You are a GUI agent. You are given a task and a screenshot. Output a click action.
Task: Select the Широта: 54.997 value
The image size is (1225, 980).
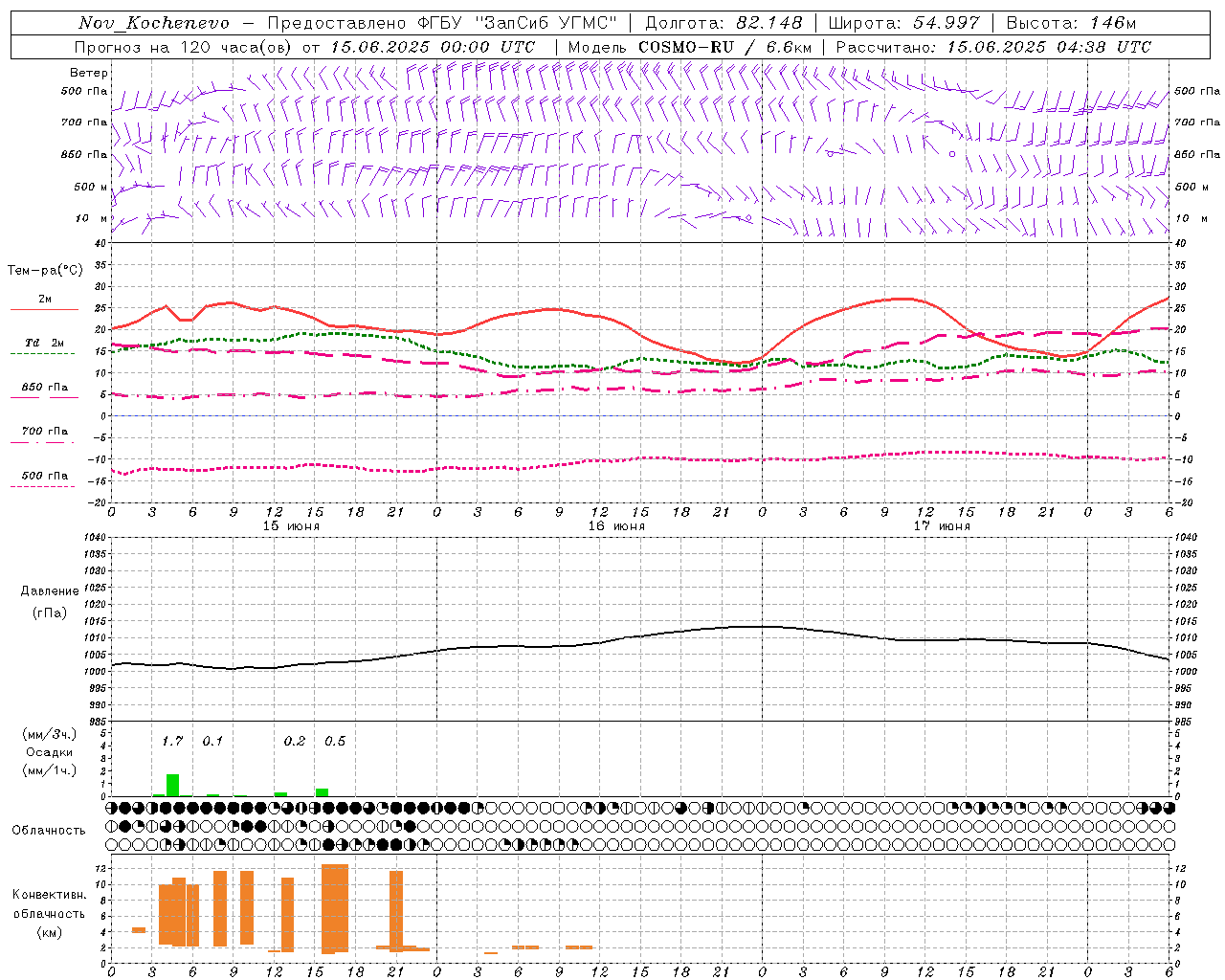click(x=903, y=23)
